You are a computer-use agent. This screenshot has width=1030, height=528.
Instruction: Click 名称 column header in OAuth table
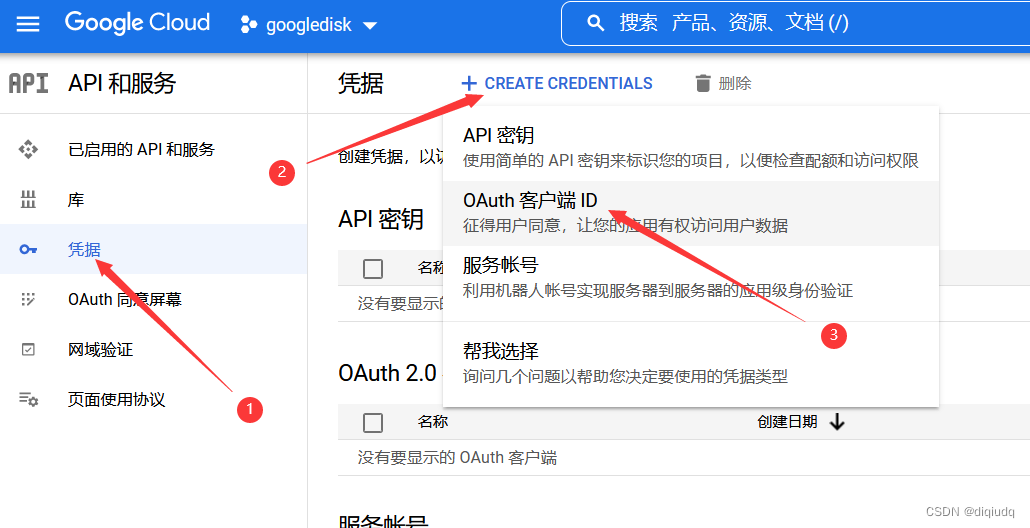pyautogui.click(x=433, y=422)
